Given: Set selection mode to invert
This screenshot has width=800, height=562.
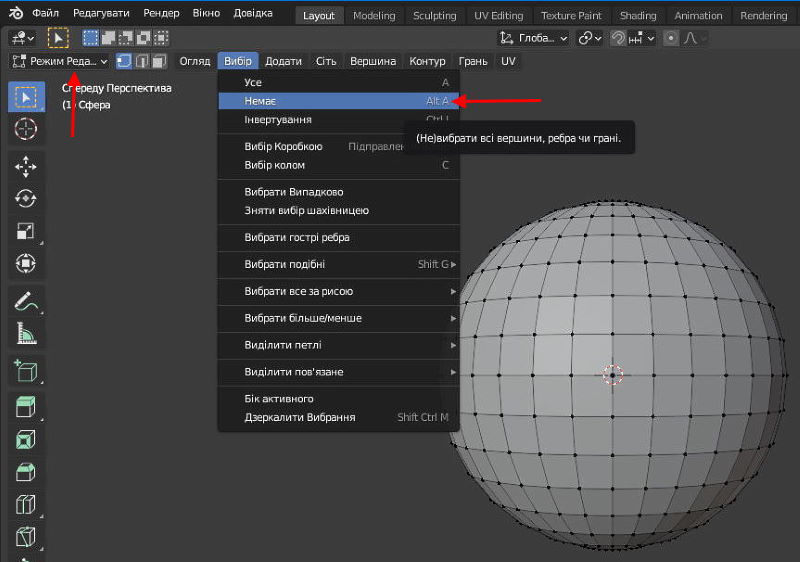Looking at the screenshot, I should coord(144,38).
